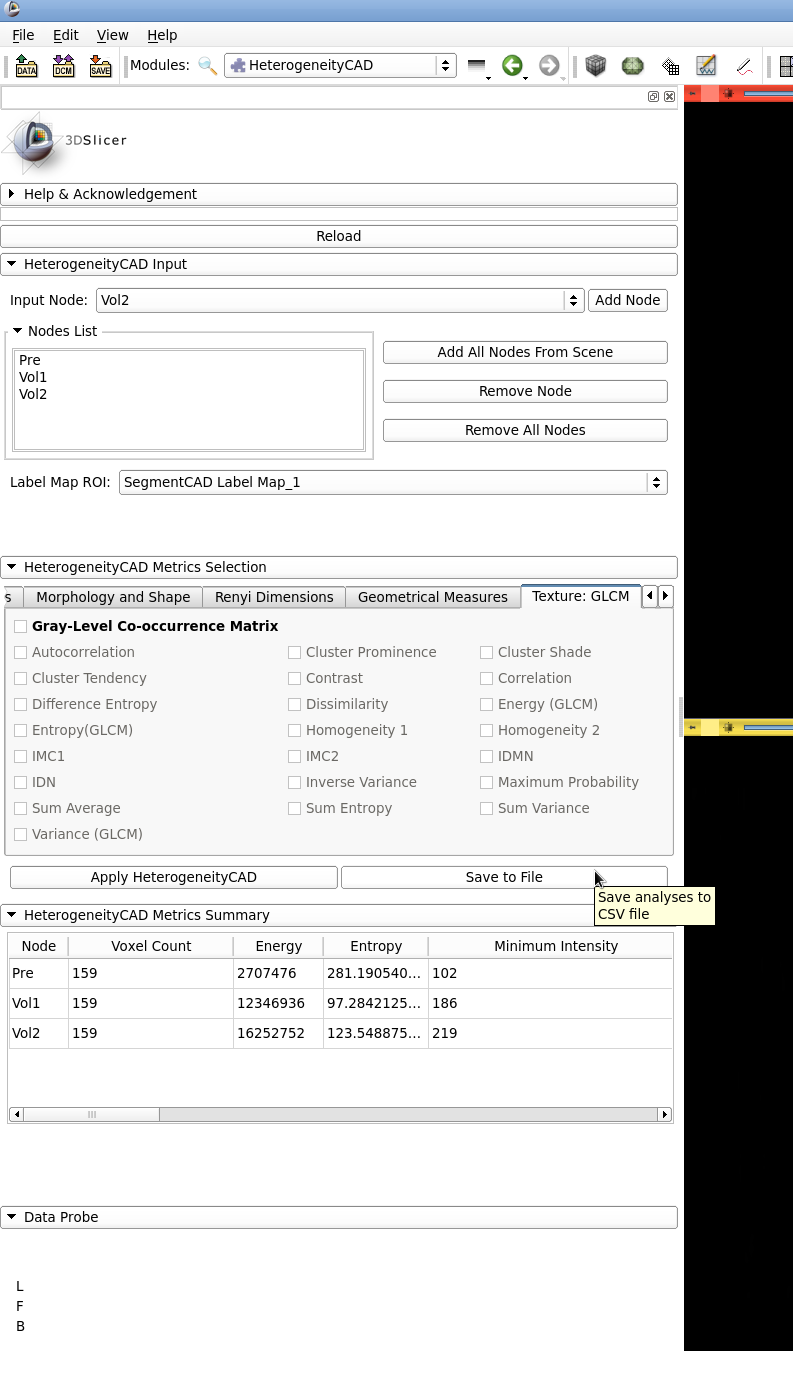The height and width of the screenshot is (1386, 793).
Task: Enable the Gray-Level Co-occurrence Matrix checkbox
Action: [x=20, y=626]
